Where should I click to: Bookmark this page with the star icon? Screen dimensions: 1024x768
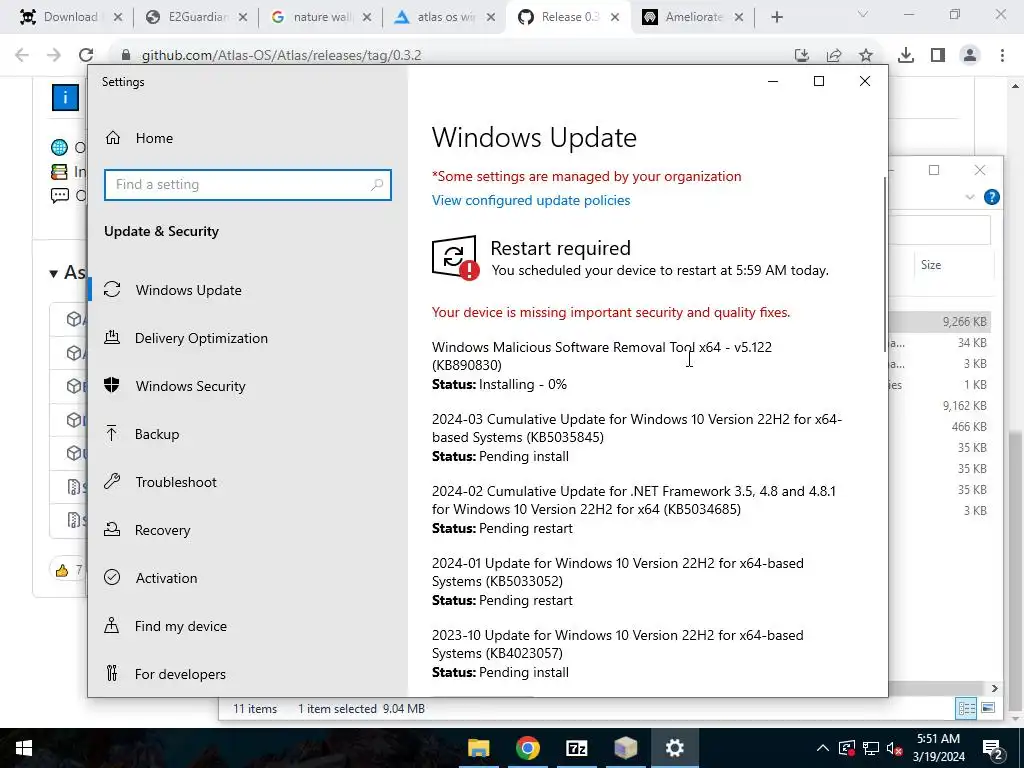click(866, 56)
